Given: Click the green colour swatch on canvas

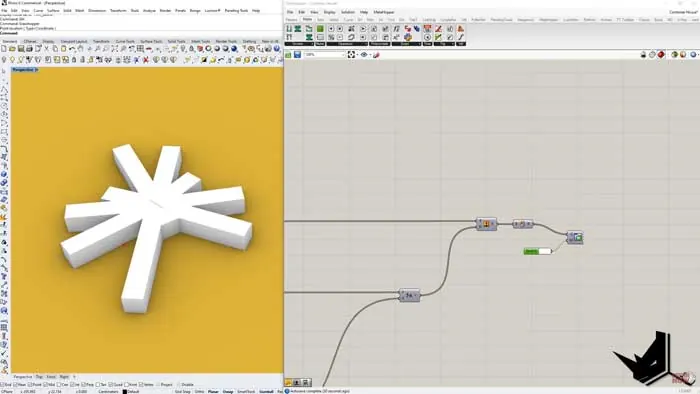Looking at the screenshot, I should pyautogui.click(x=538, y=252).
